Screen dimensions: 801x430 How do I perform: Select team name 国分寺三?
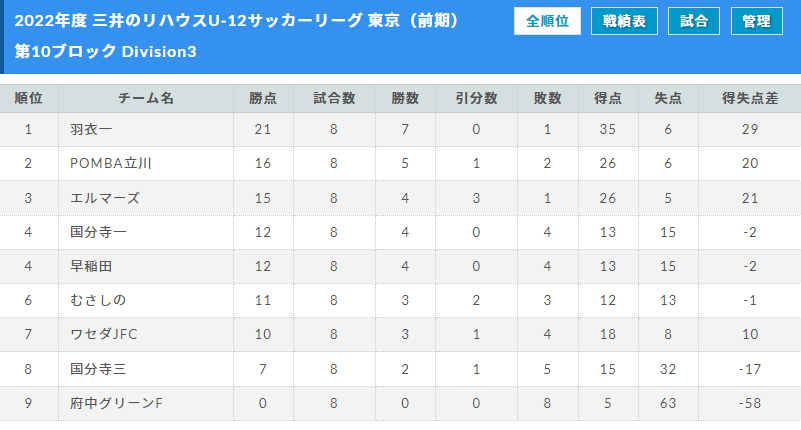pyautogui.click(x=98, y=369)
